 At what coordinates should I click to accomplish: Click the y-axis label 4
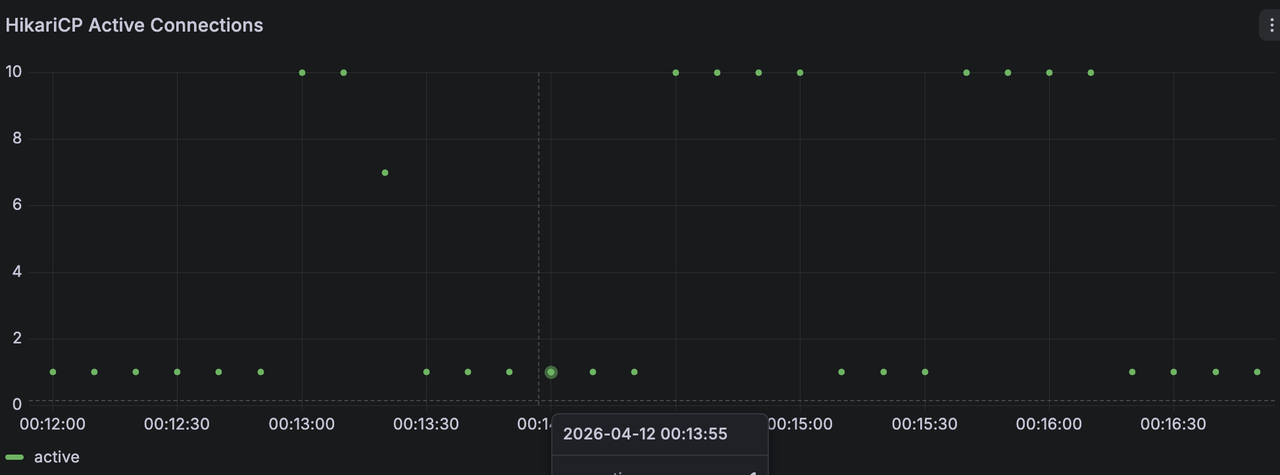pos(17,272)
